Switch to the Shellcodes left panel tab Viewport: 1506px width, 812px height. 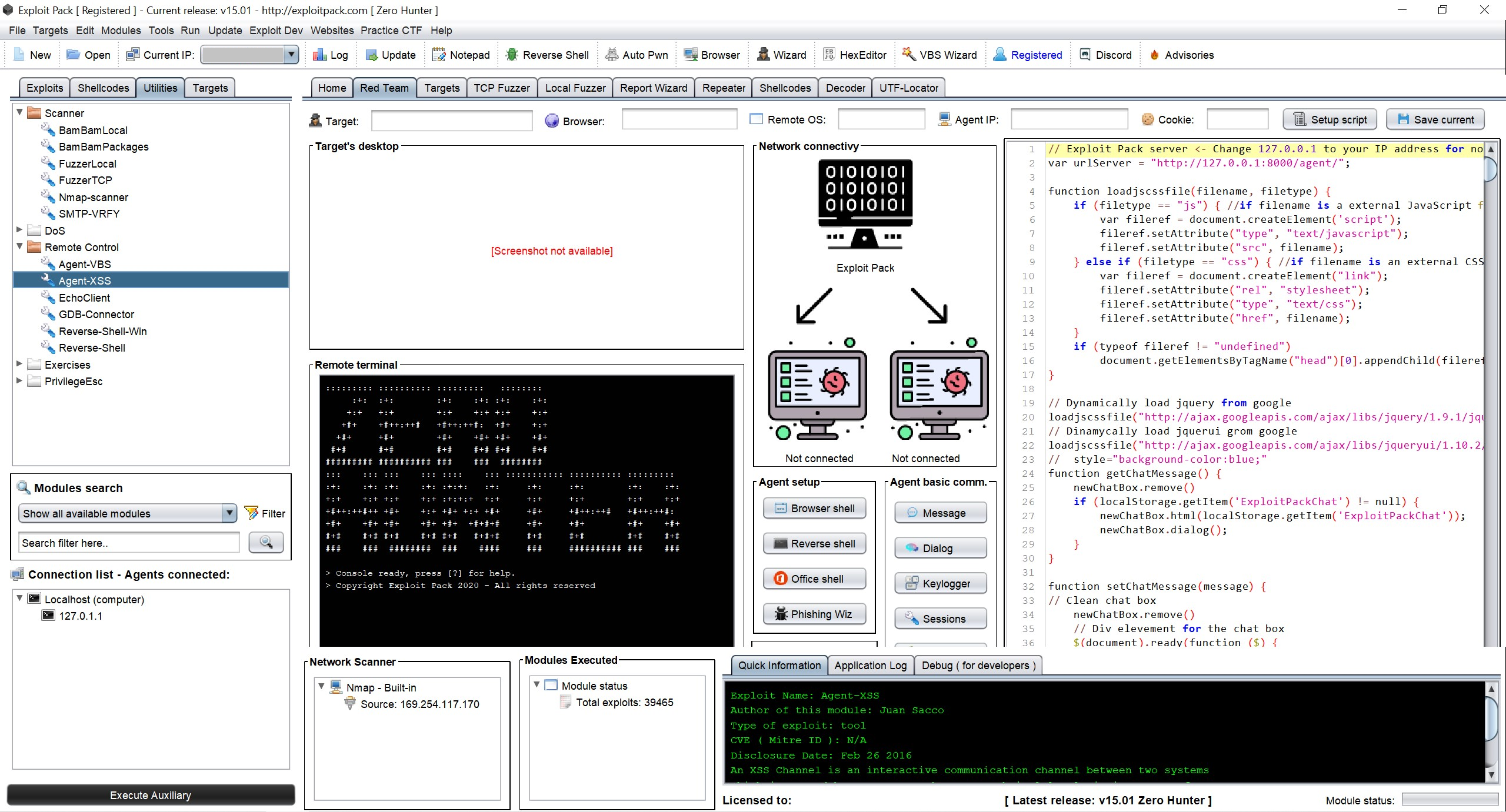tap(103, 88)
